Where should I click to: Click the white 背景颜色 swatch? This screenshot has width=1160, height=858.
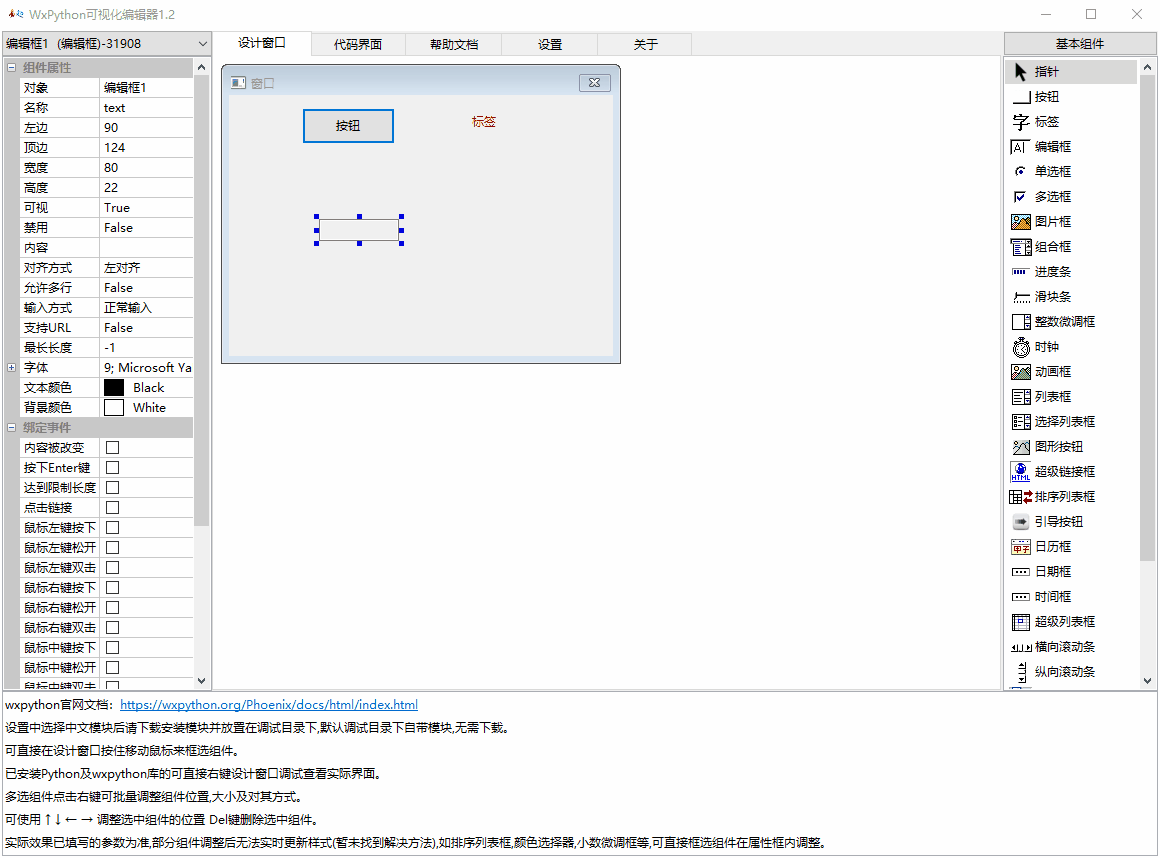point(114,408)
